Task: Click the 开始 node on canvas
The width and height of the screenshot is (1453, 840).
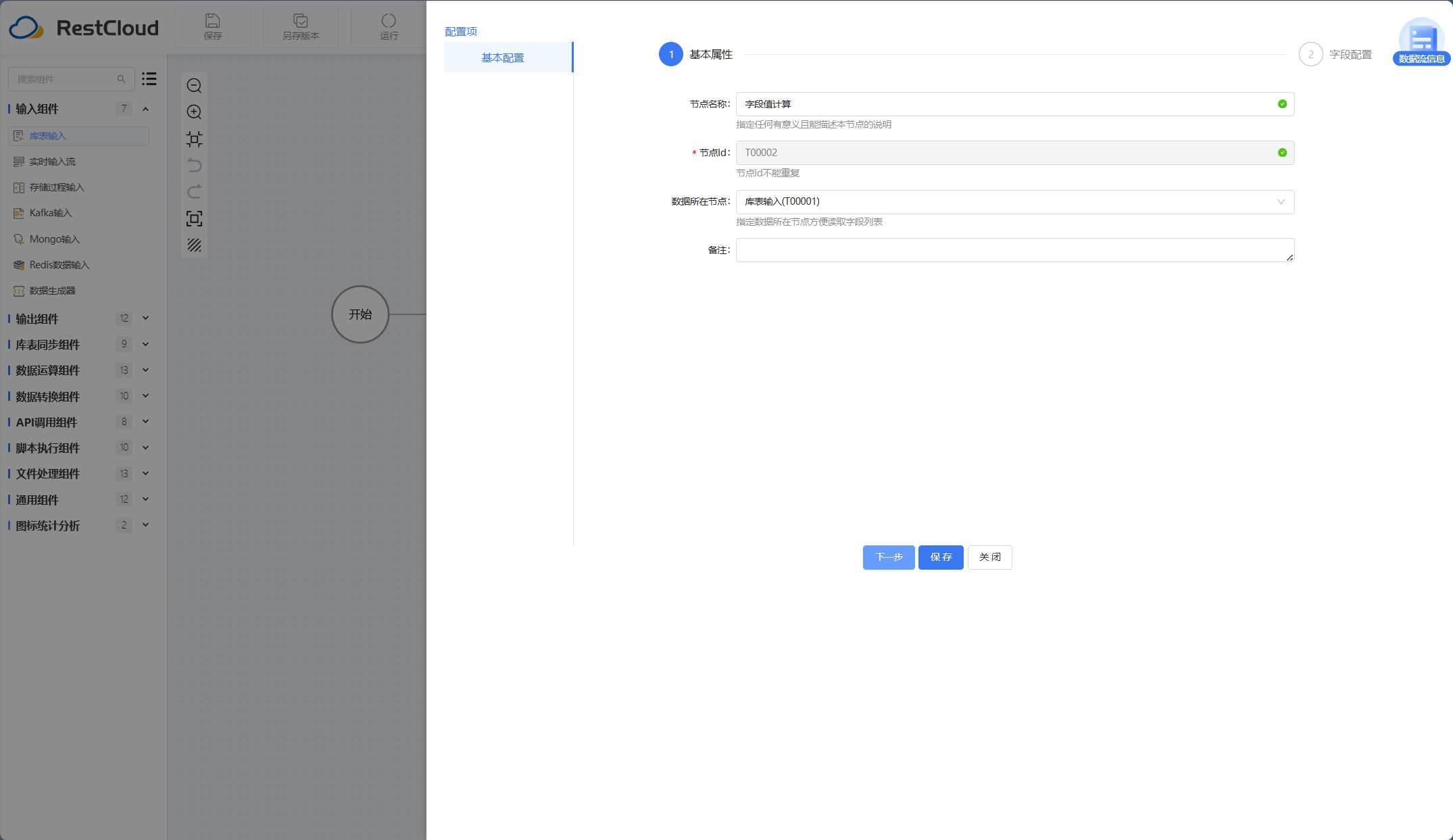Action: point(360,314)
